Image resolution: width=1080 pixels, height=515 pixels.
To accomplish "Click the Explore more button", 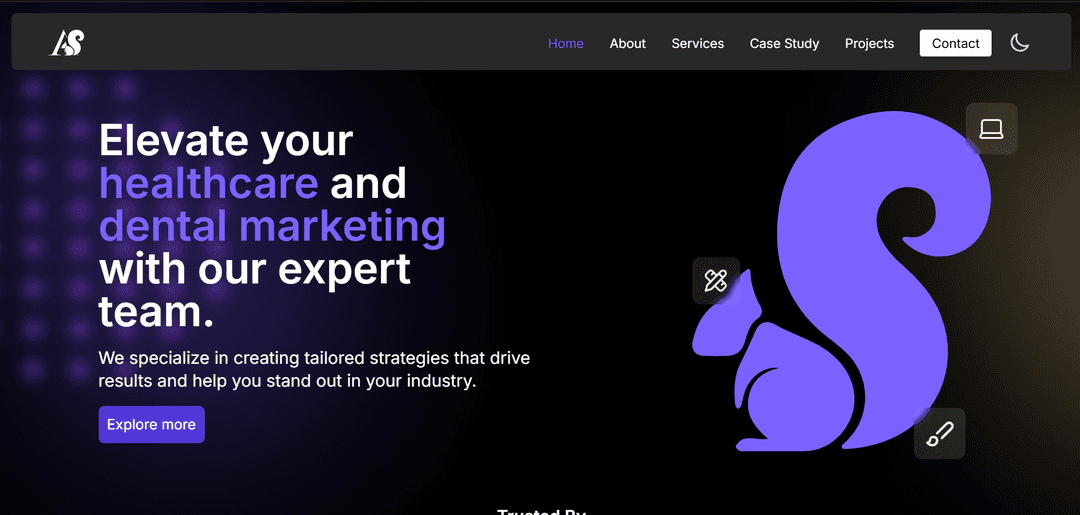I will point(151,424).
